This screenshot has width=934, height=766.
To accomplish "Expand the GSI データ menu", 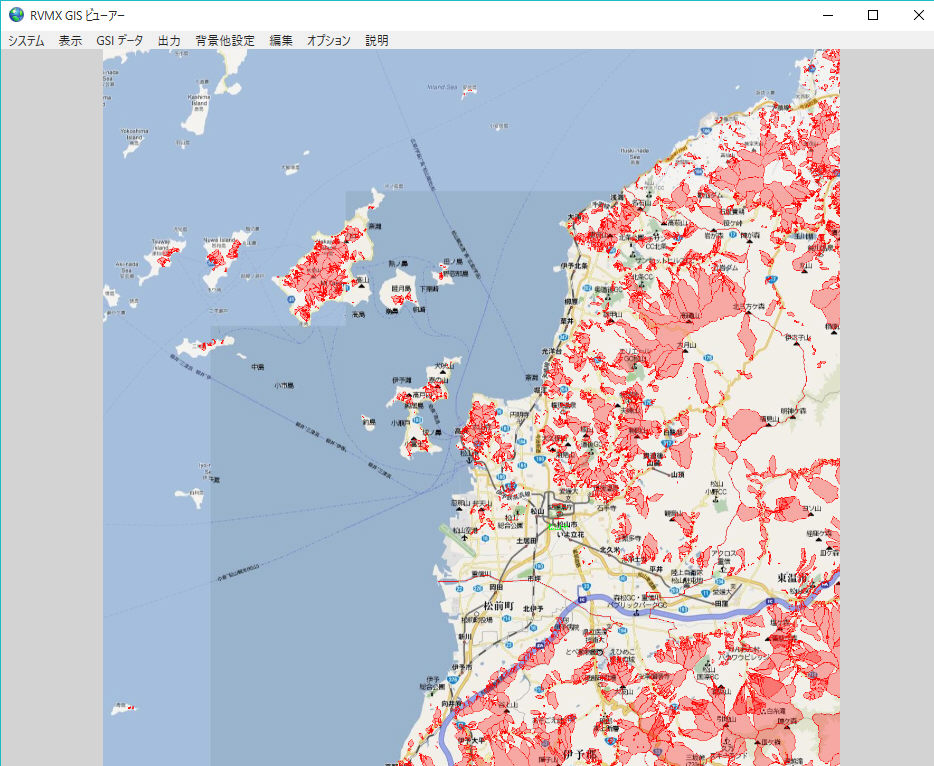I will pyautogui.click(x=120, y=41).
